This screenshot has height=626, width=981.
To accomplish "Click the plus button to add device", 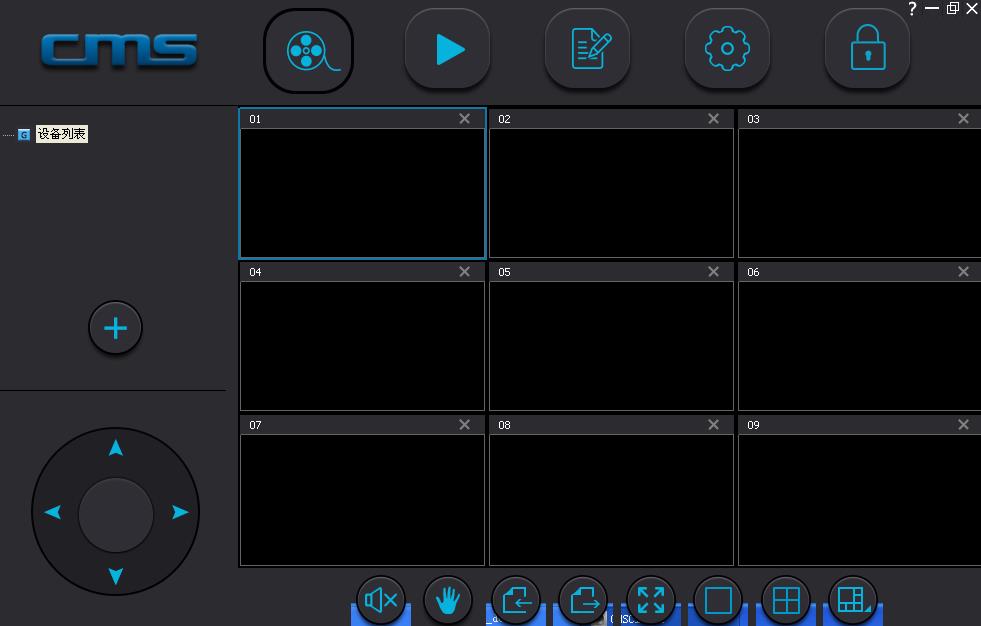I will [116, 328].
